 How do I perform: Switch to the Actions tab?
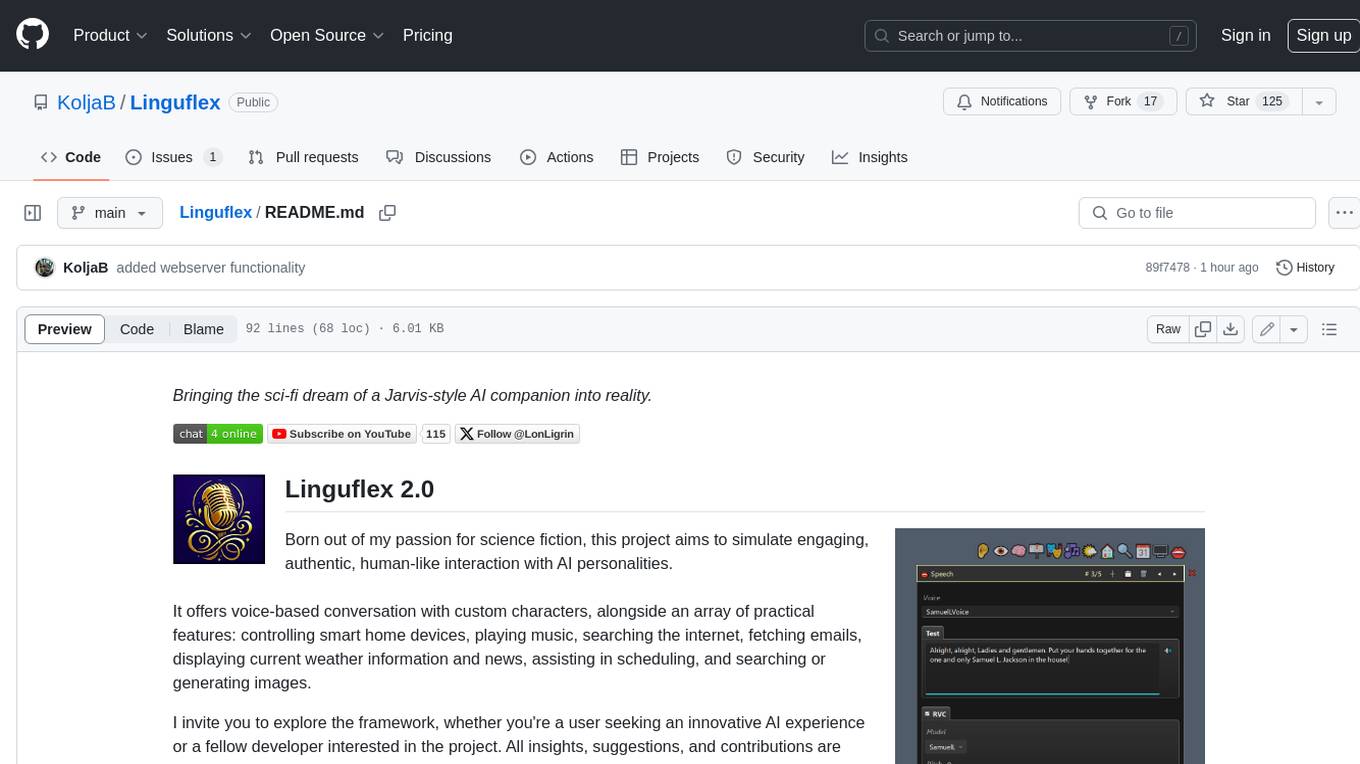(557, 157)
